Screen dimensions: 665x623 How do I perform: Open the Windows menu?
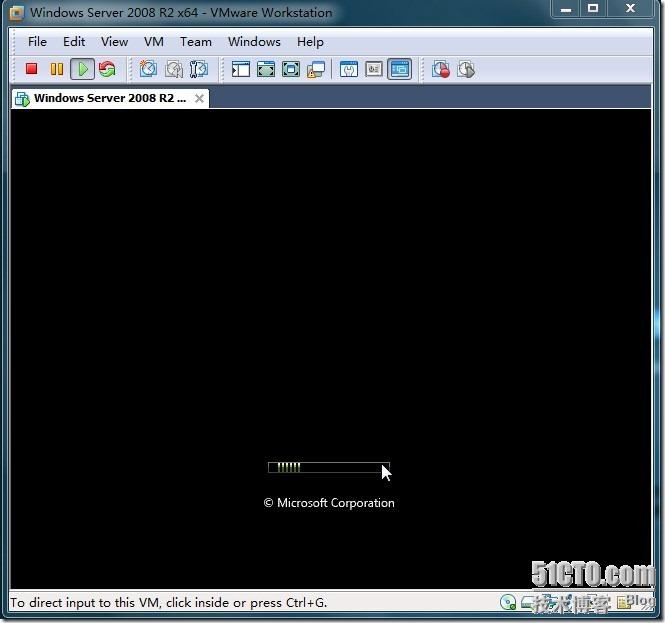254,42
